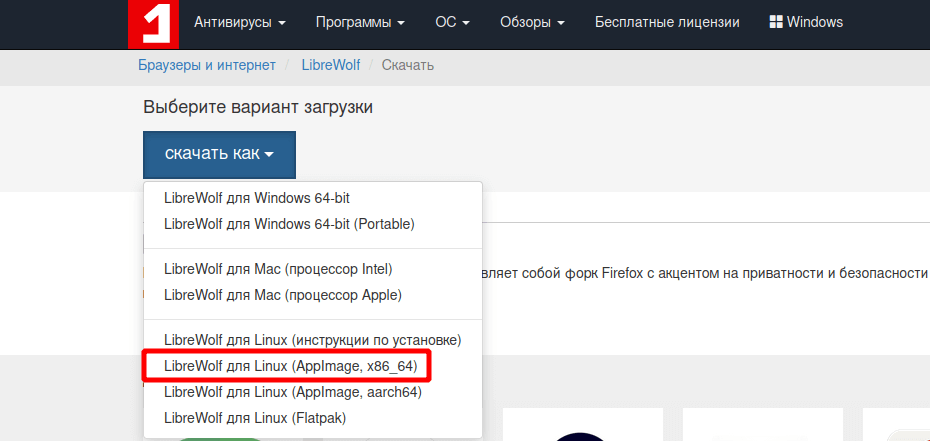Screen dimensions: 930x441
Task: Click the caret arrow on скачать как
Action: point(269,155)
